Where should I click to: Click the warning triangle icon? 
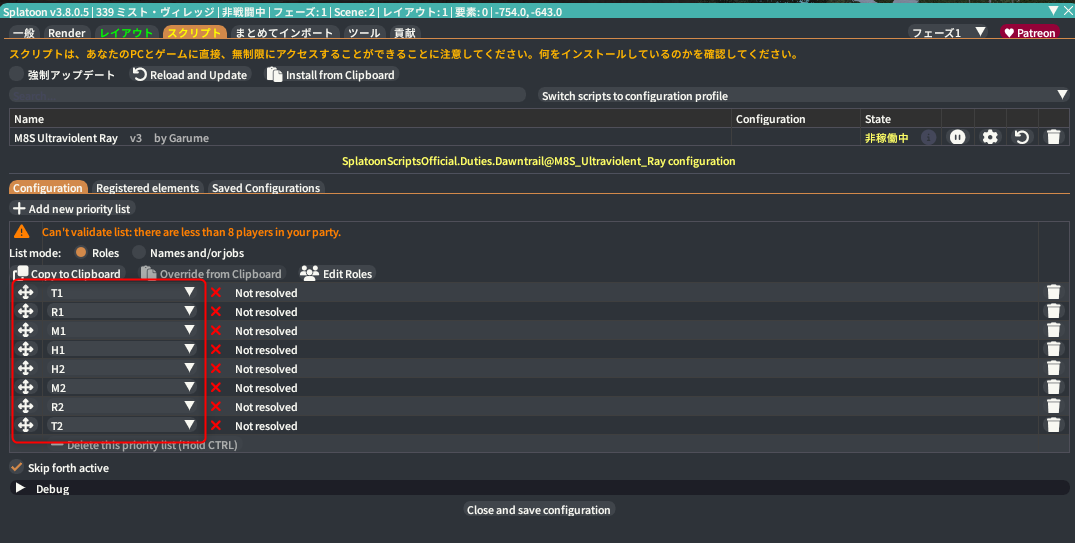click(22, 232)
